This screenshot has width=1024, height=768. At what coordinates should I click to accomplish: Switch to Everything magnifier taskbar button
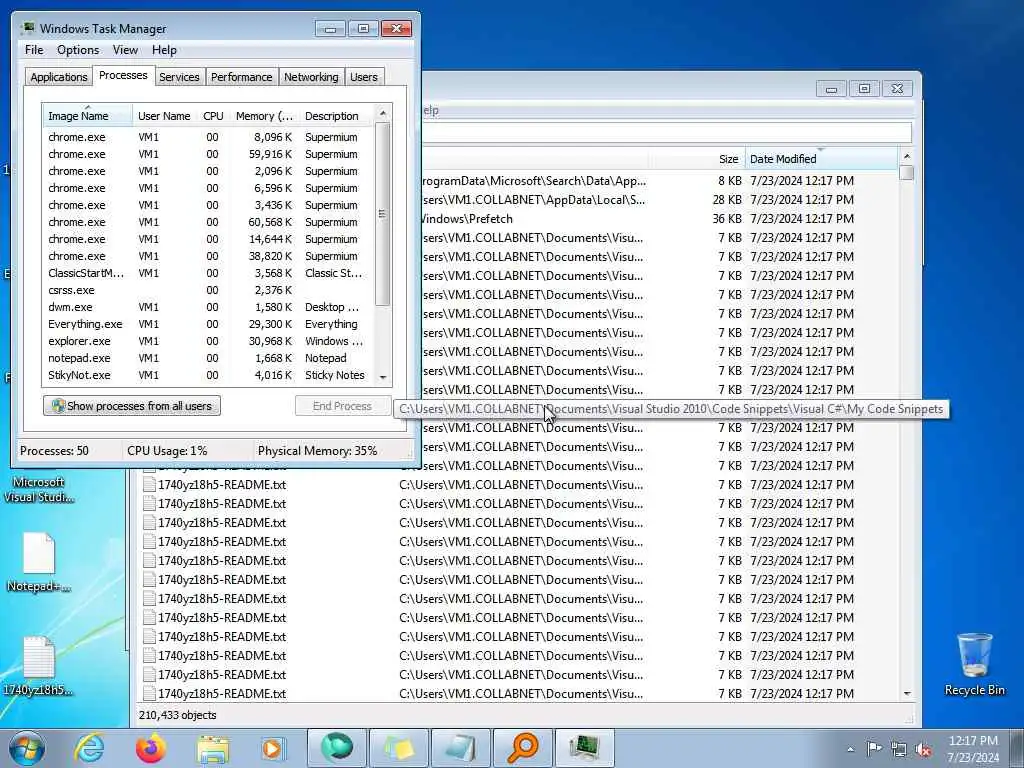pyautogui.click(x=522, y=748)
